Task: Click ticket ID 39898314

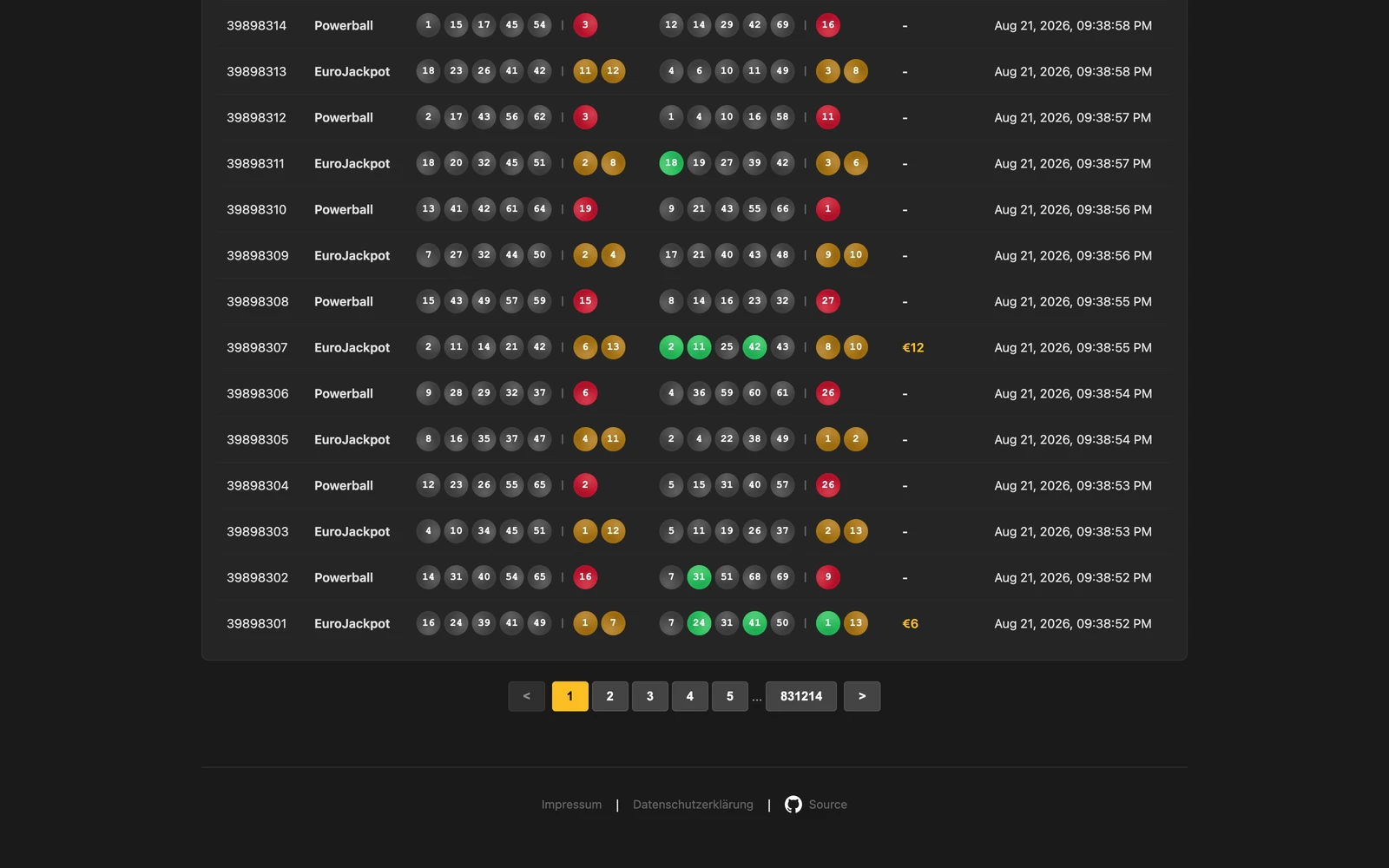Action: pyautogui.click(x=257, y=25)
